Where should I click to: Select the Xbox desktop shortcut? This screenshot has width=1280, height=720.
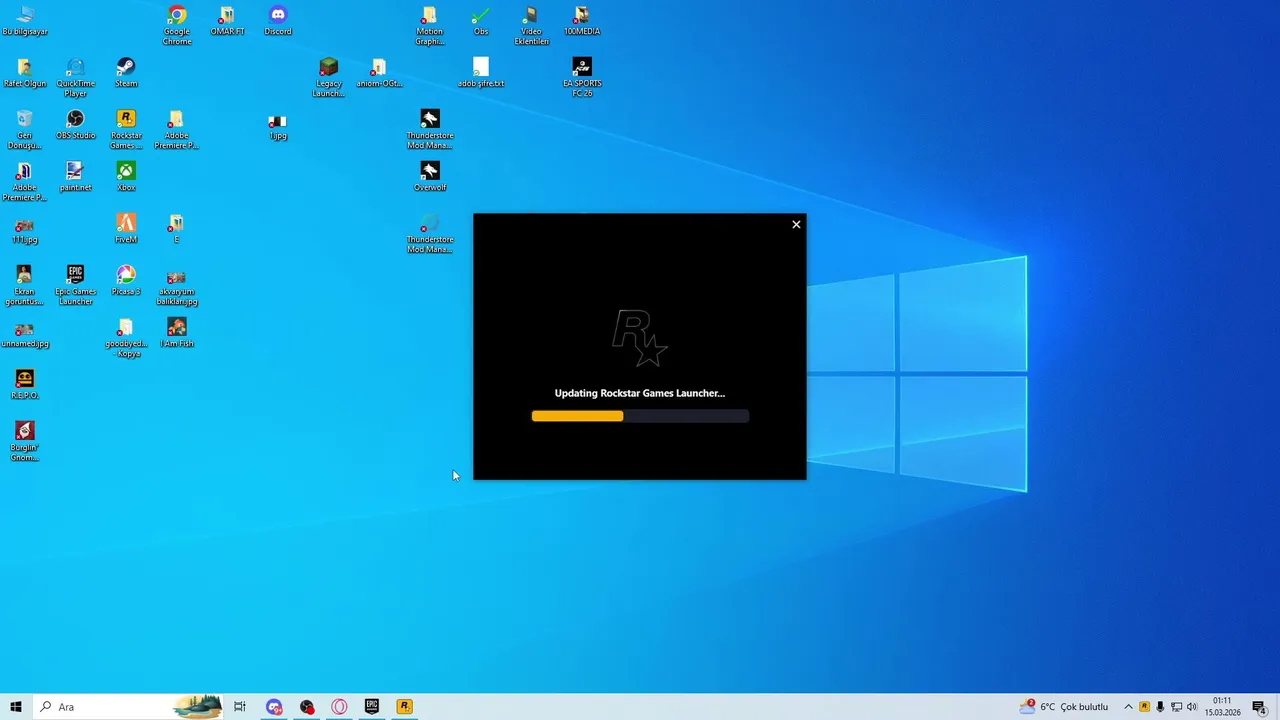(x=126, y=177)
